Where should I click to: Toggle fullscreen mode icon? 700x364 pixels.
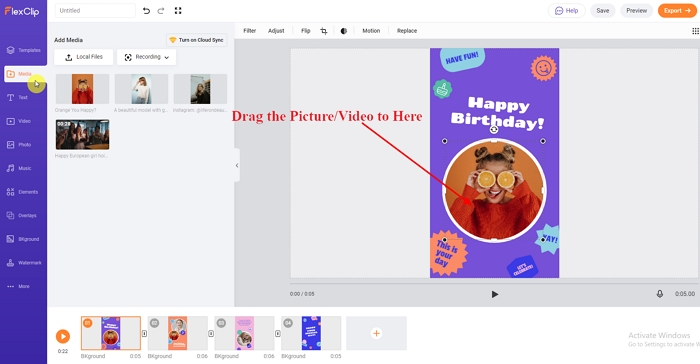178,11
